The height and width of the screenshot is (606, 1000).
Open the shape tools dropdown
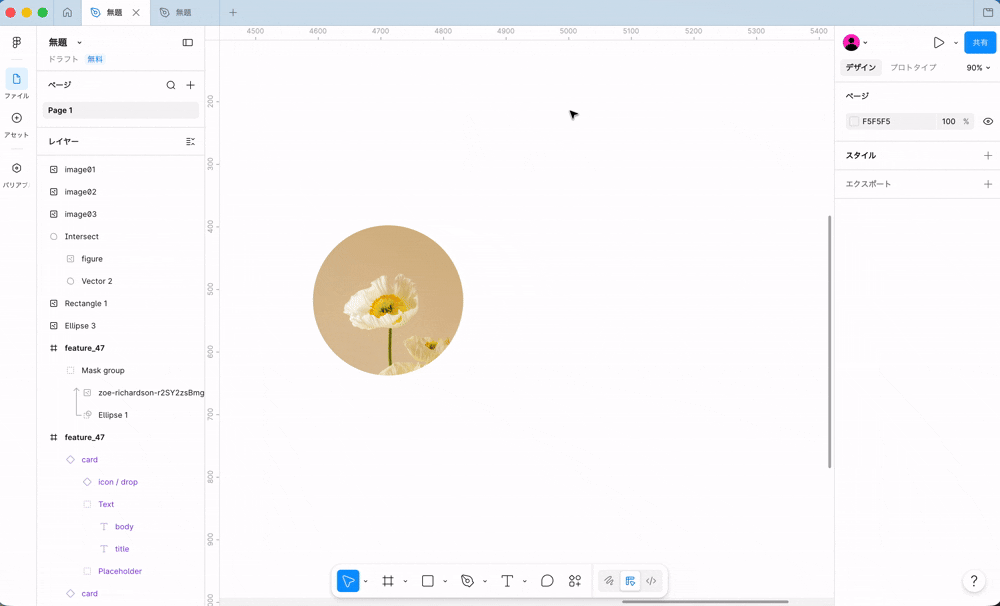click(445, 581)
